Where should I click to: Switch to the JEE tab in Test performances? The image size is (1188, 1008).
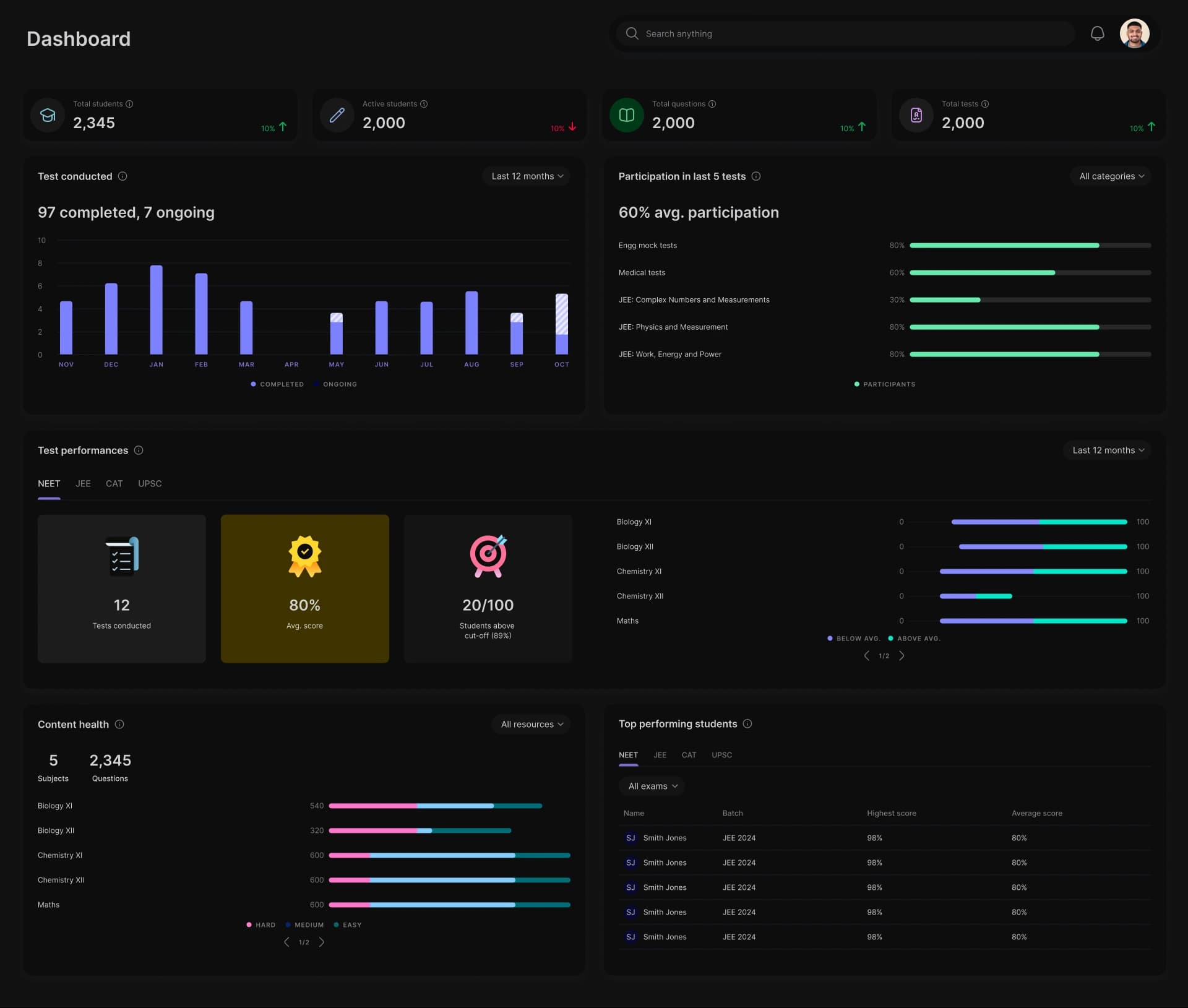pyautogui.click(x=83, y=483)
